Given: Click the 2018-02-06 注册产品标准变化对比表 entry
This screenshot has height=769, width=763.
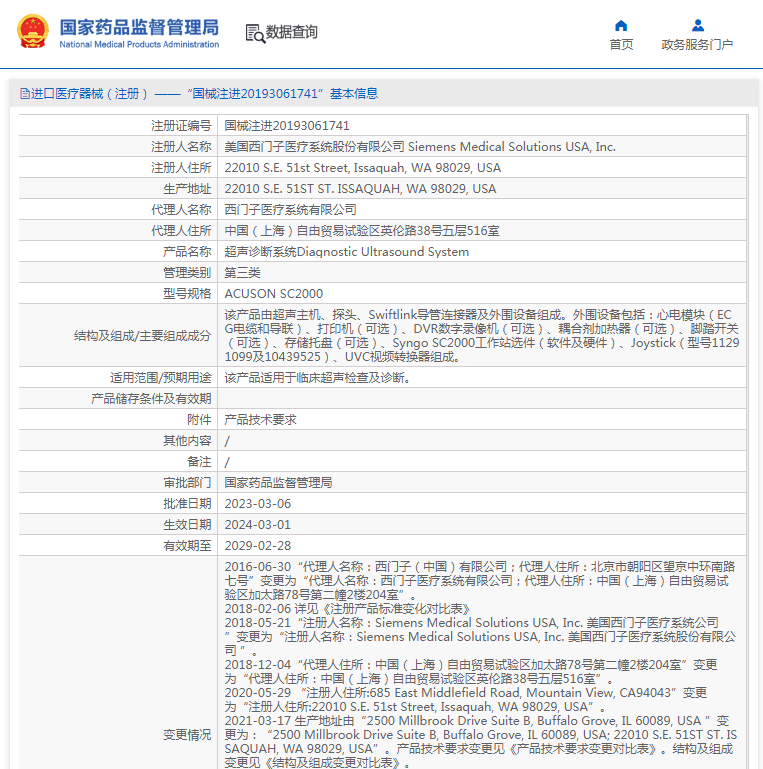Looking at the screenshot, I should point(348,609).
